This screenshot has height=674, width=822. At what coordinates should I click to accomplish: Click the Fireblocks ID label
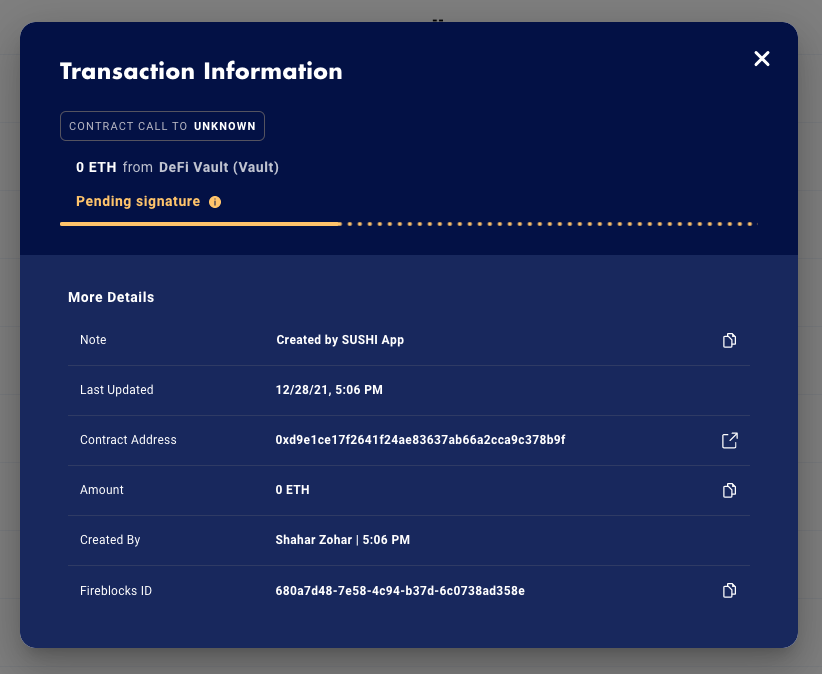116,591
